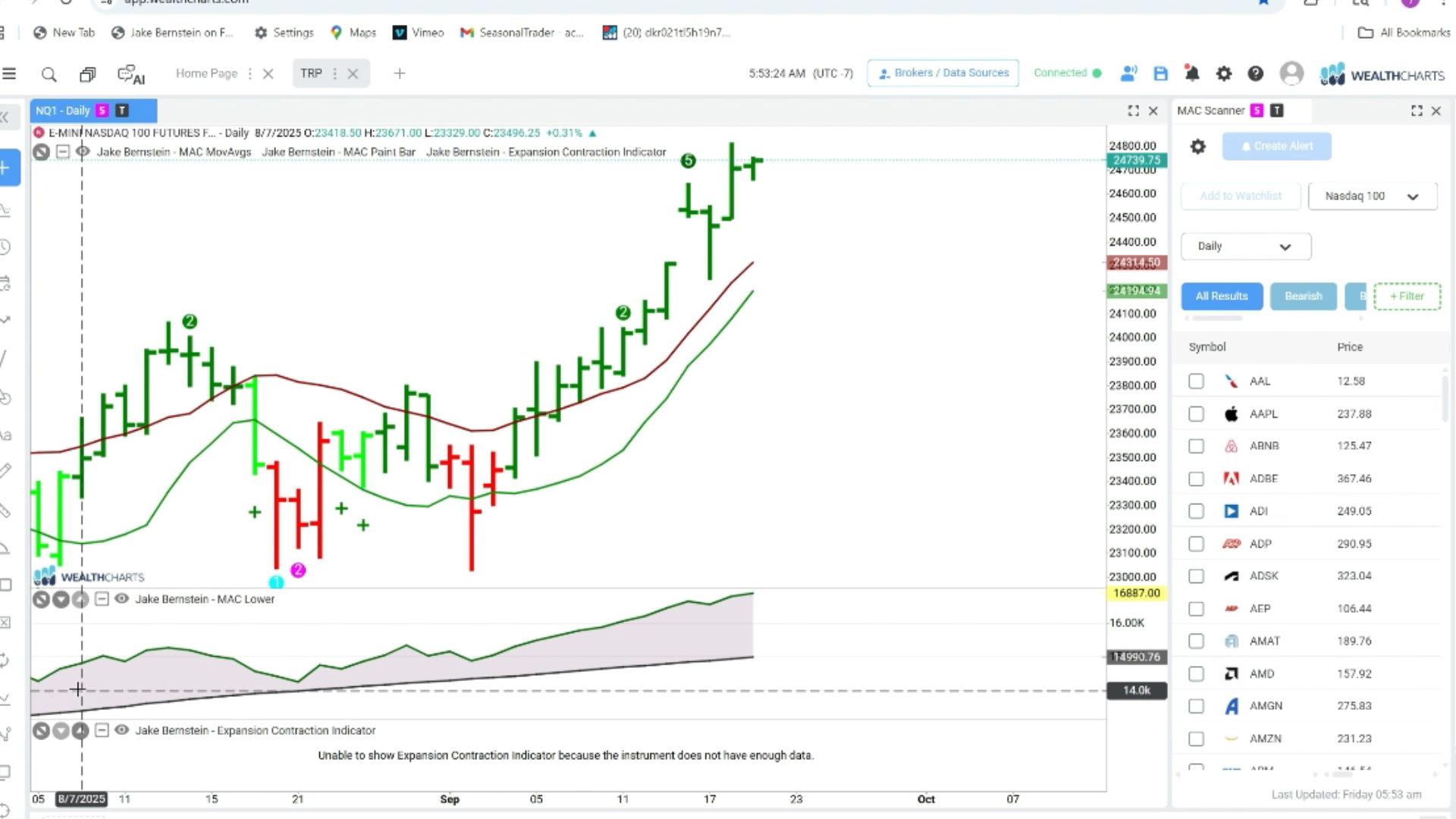Viewport: 1456px width, 819px height.
Task: Remove main chart indicators with ban icon
Action: pyautogui.click(x=41, y=152)
